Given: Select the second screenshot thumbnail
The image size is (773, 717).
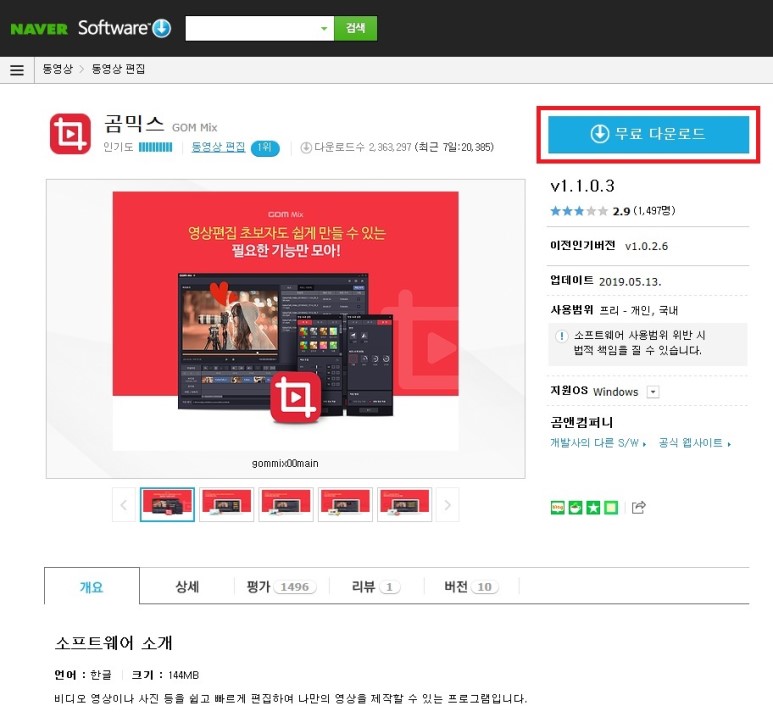Looking at the screenshot, I should 226,504.
